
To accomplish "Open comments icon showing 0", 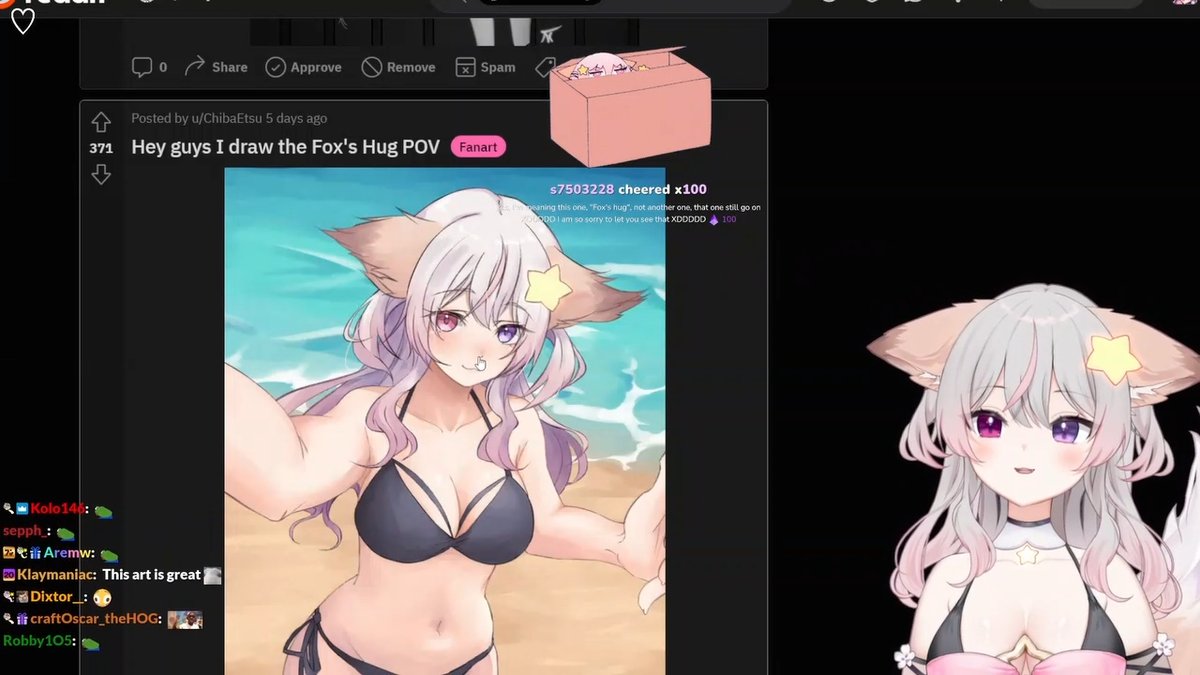I will coord(149,67).
